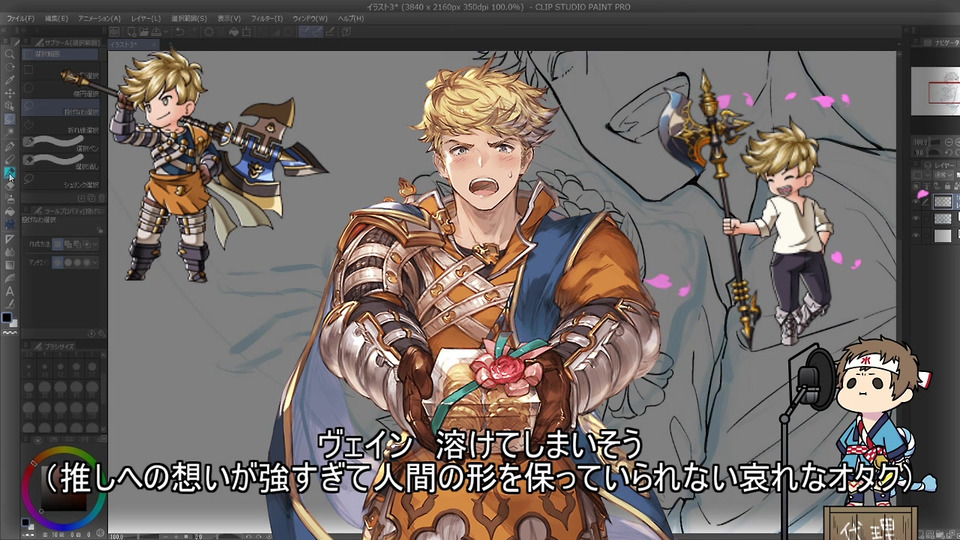The height and width of the screenshot is (540, 960).
Task: Select the Move layer cross-arrows tool
Action: coord(9,93)
